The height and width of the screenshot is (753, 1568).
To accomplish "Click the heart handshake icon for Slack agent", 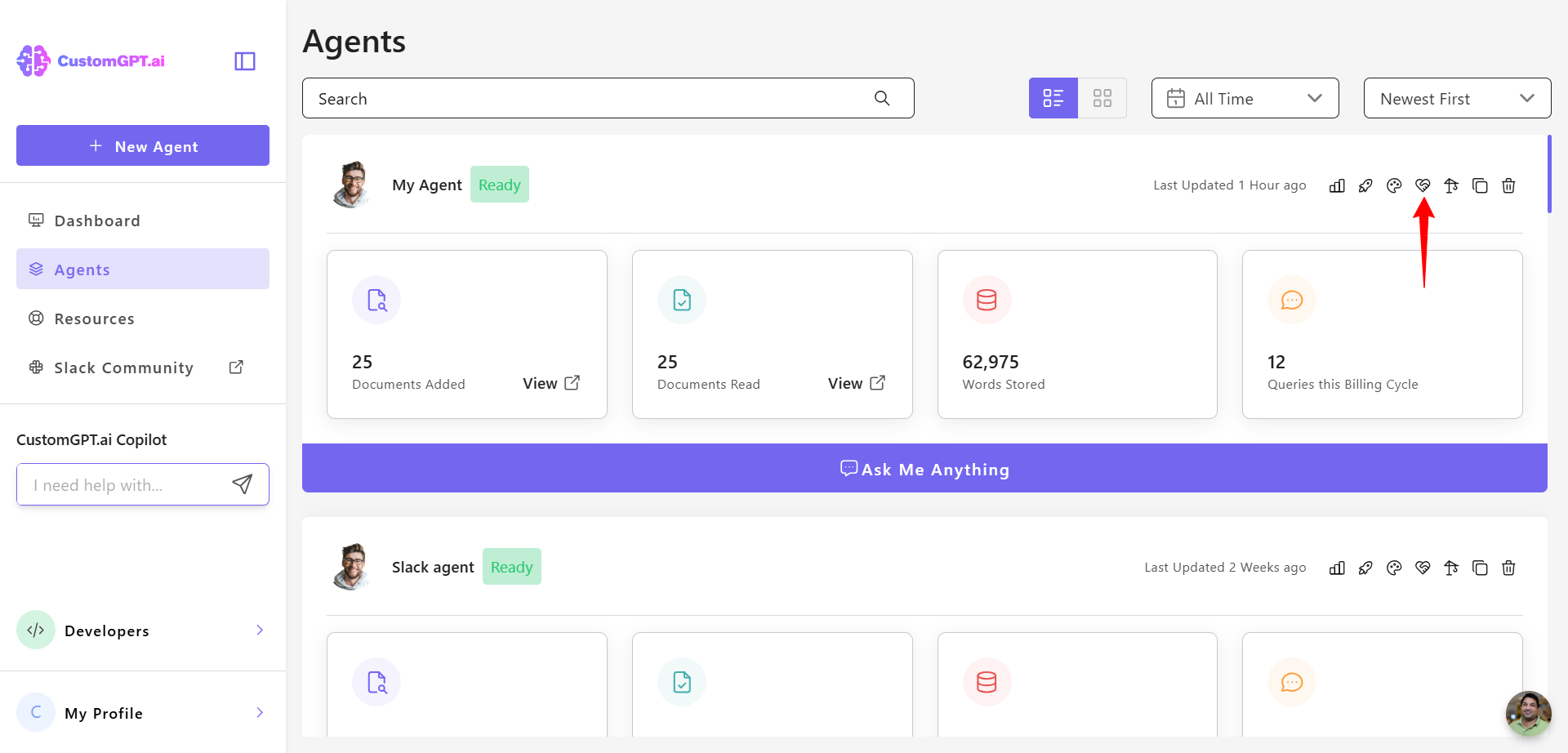I will click(1423, 568).
